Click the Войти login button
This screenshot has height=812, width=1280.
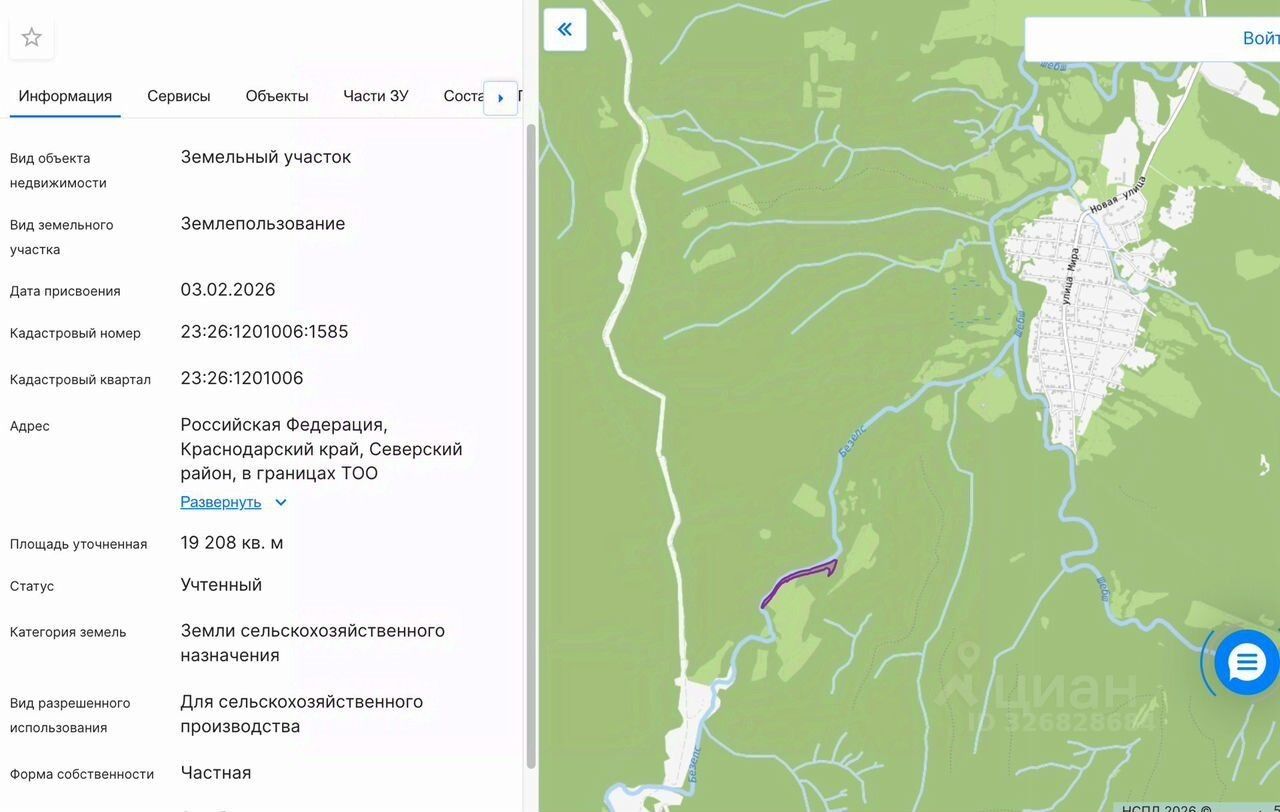click(1261, 38)
